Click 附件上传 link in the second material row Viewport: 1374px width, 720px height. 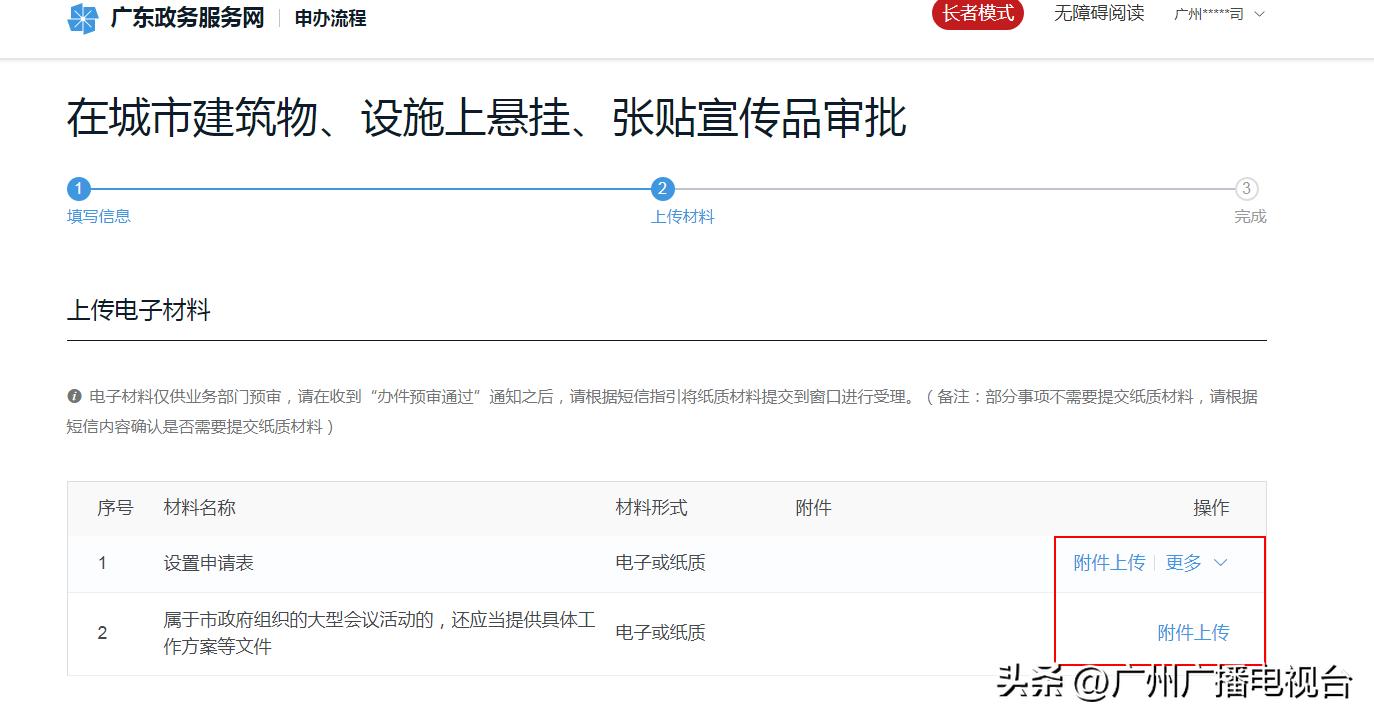pos(1195,632)
